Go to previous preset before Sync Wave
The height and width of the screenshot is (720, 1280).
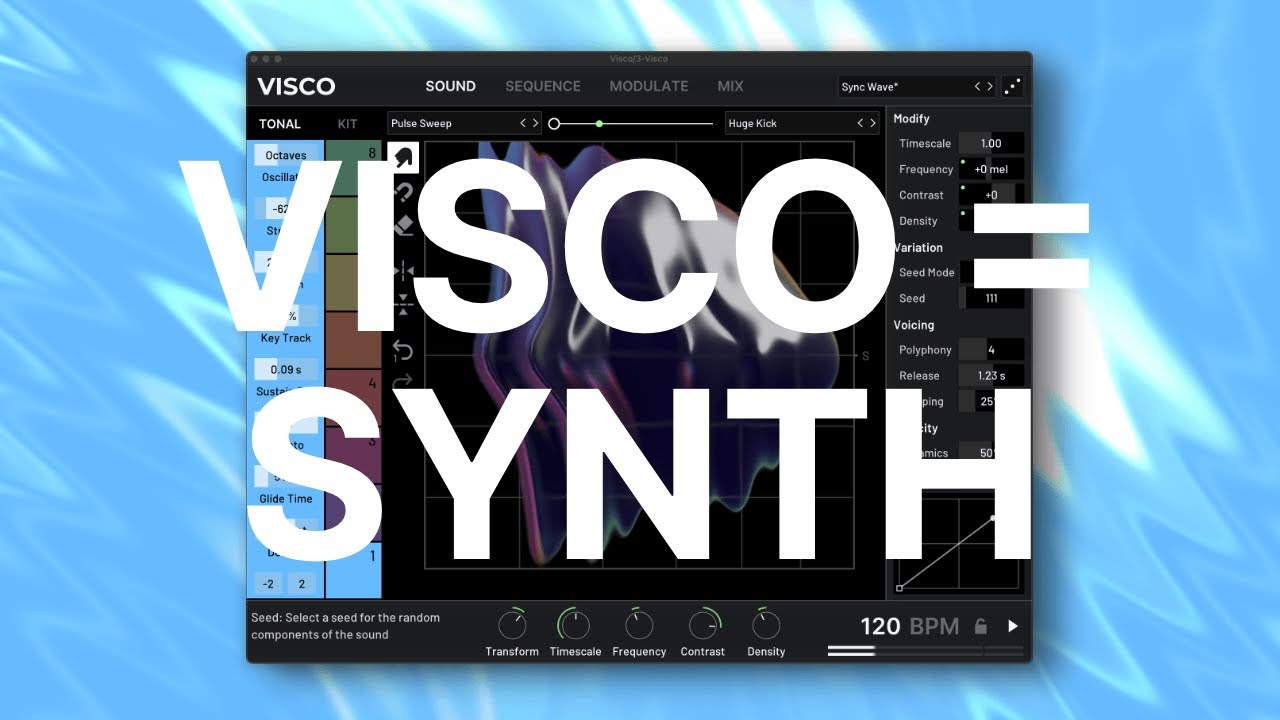[978, 87]
